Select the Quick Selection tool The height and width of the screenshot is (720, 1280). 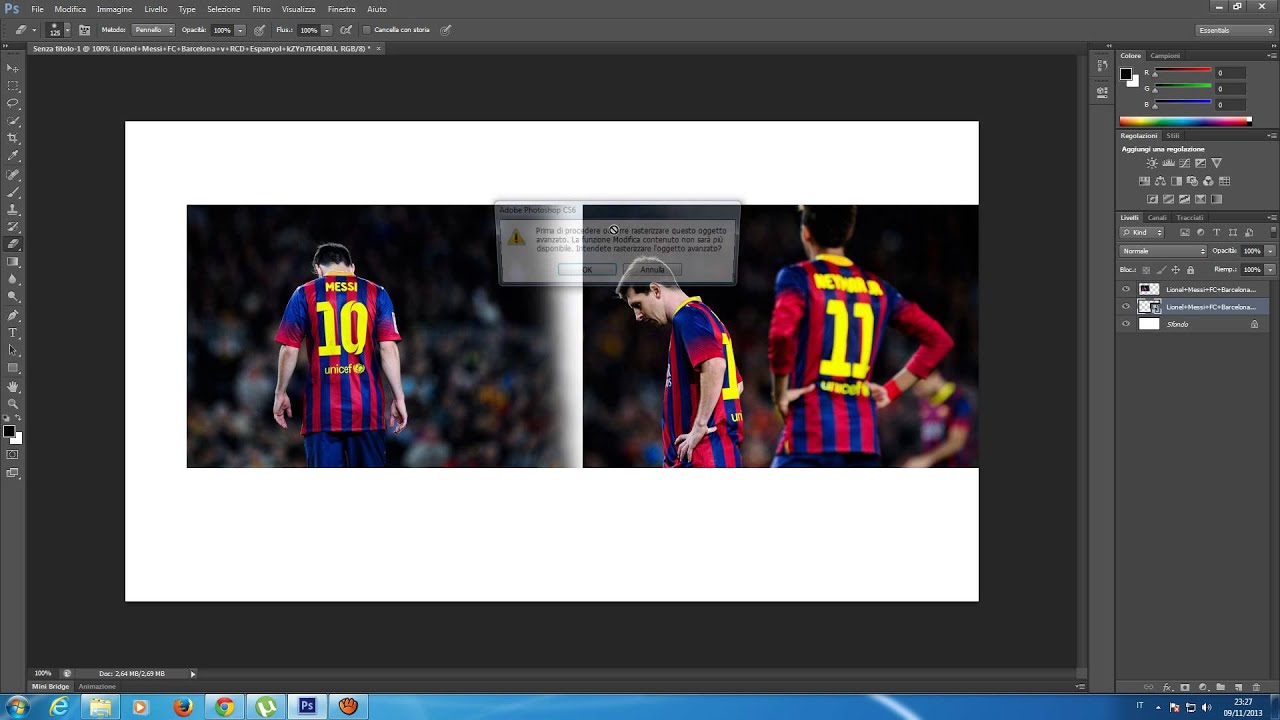pos(13,121)
